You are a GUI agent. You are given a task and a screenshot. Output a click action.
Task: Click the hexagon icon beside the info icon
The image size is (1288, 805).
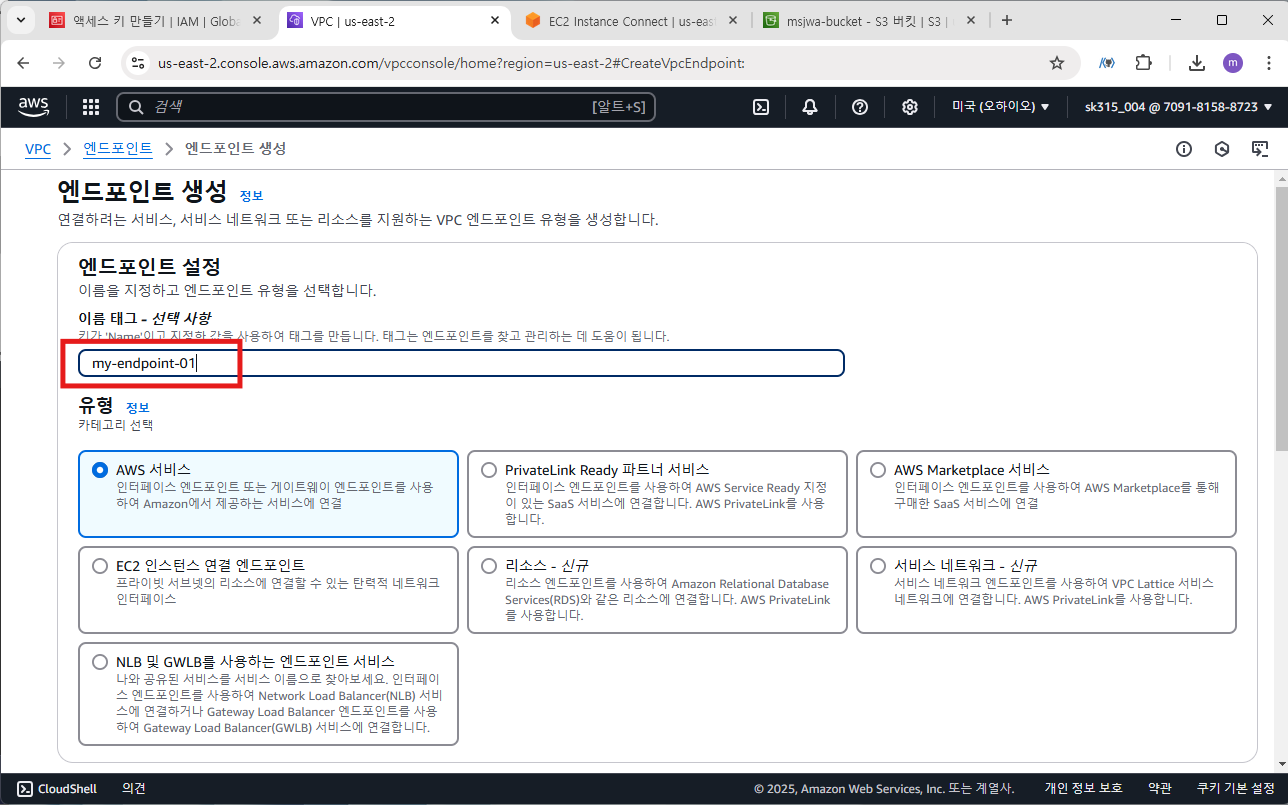[1222, 149]
